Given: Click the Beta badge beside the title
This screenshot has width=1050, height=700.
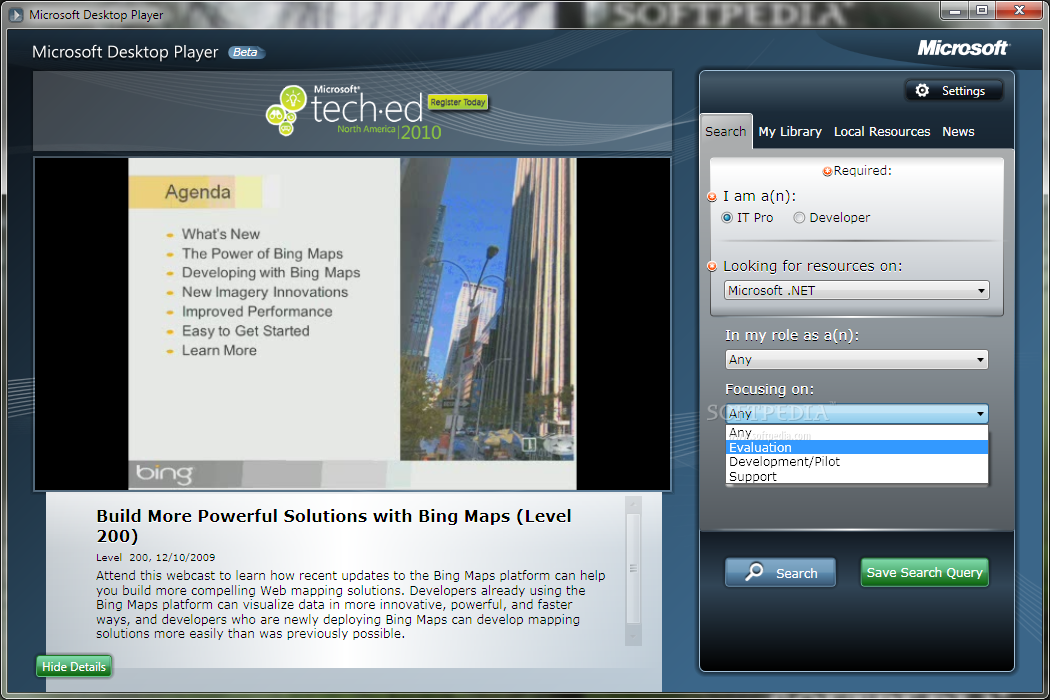Looking at the screenshot, I should click(246, 52).
